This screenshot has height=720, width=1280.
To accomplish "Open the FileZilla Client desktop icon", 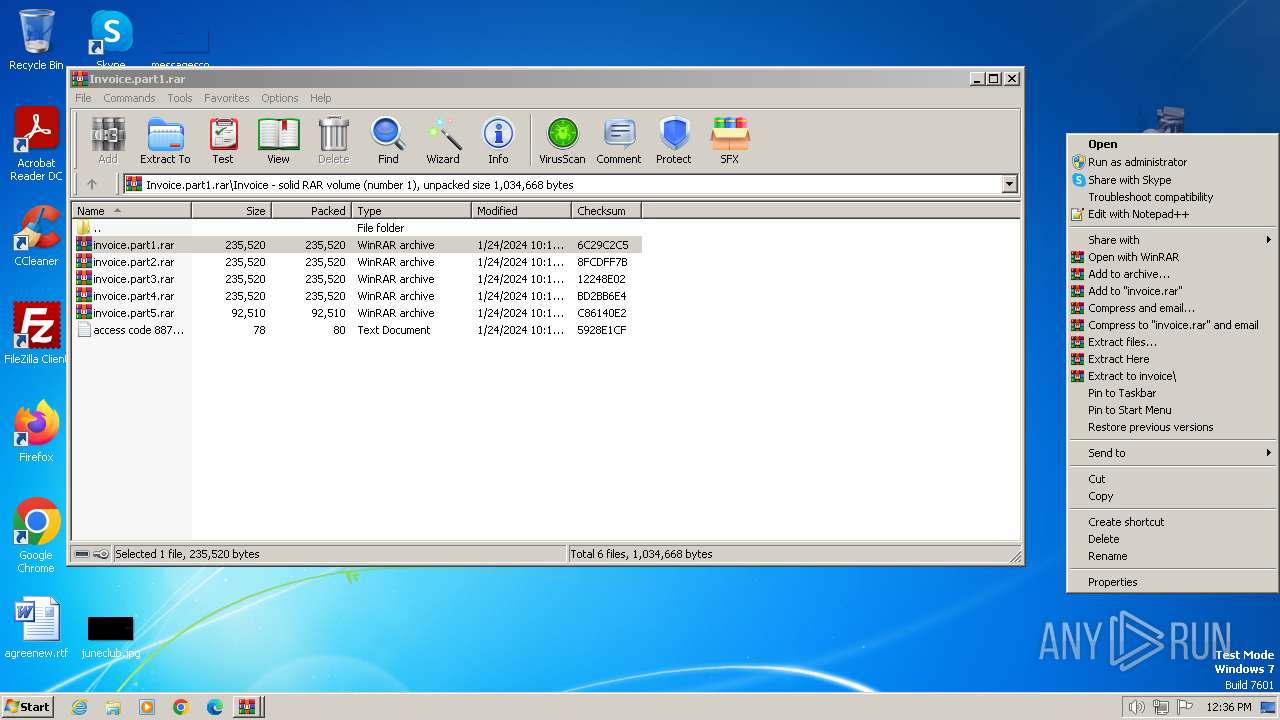I will (x=36, y=334).
